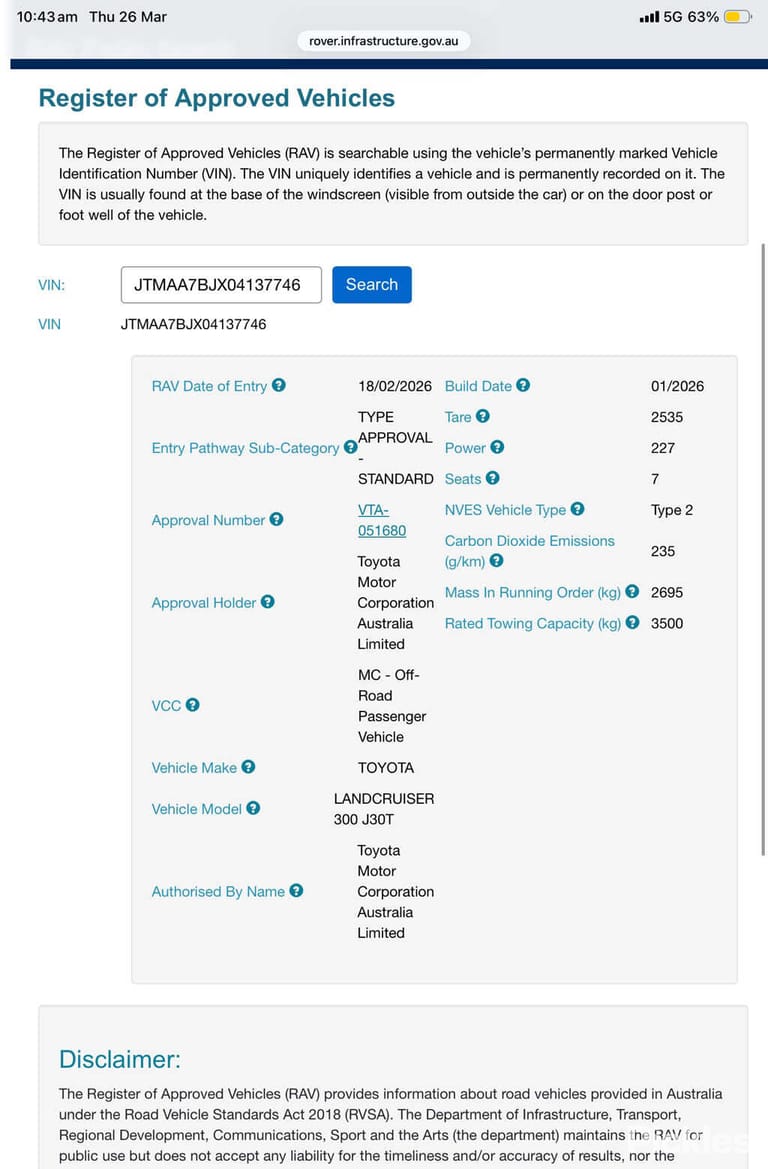The width and height of the screenshot is (768, 1169).
Task: Tap the battery indicator in status bar
Action: click(x=737, y=16)
